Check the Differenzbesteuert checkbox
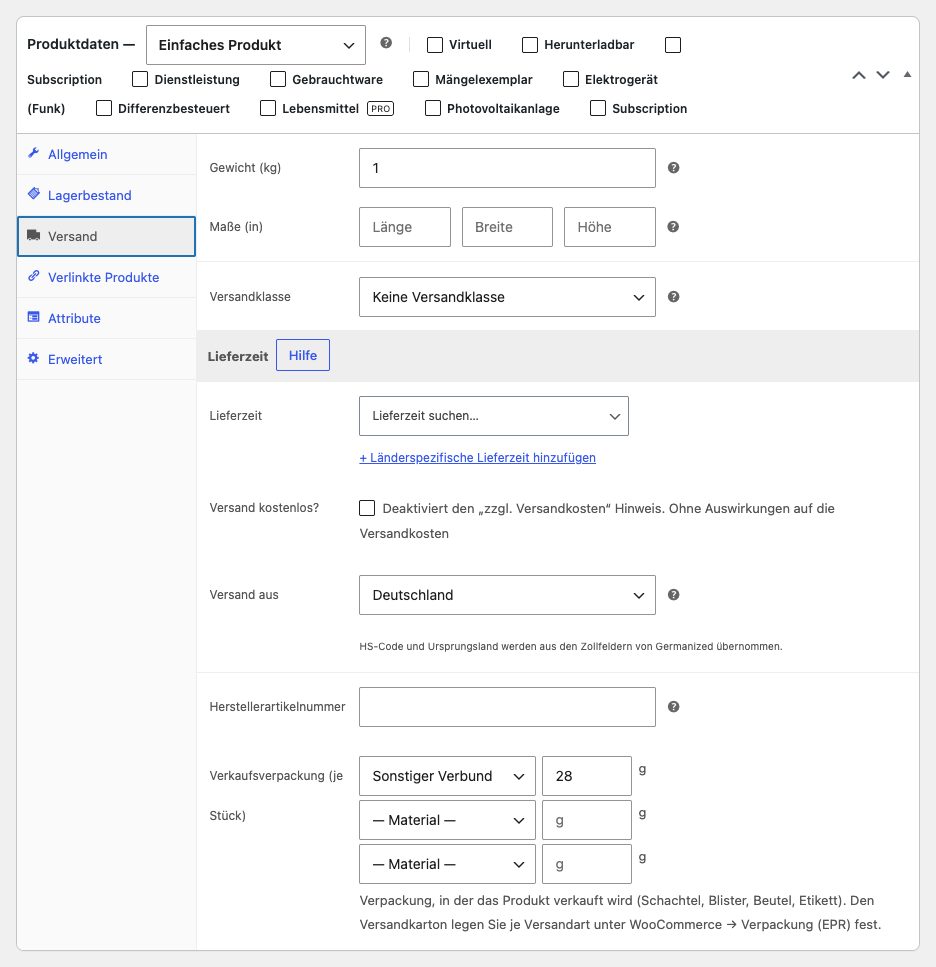 104,109
